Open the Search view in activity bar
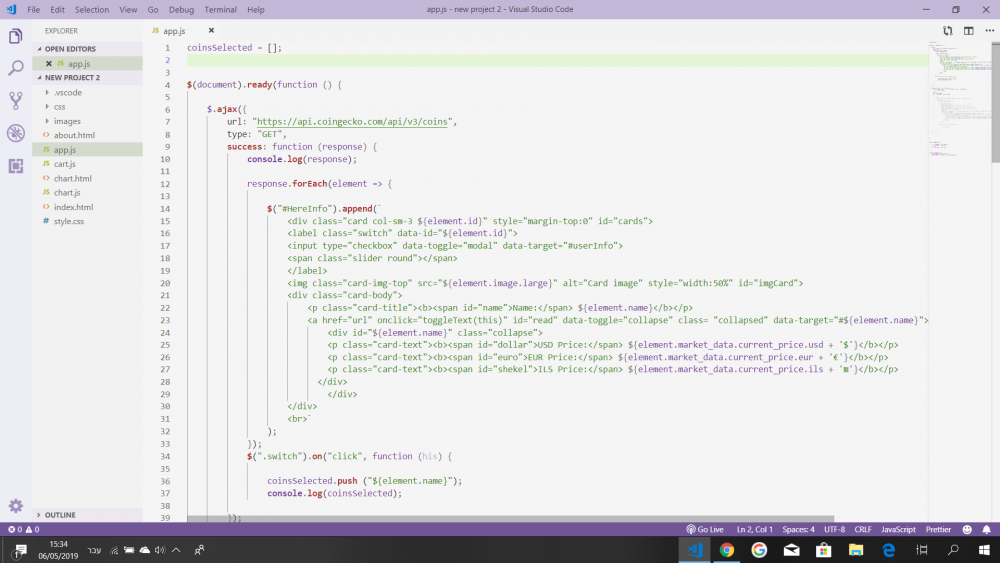1000x563 pixels. (x=15, y=68)
